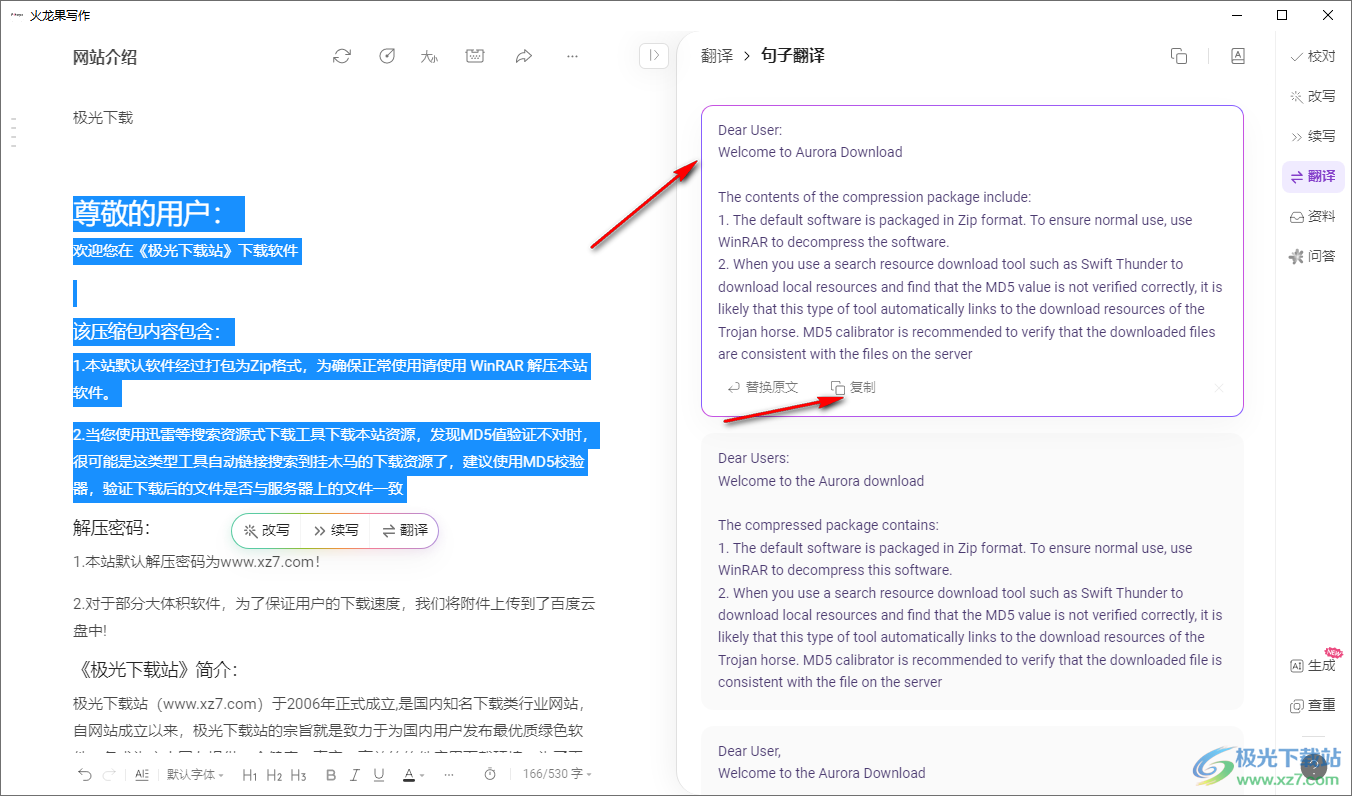The image size is (1352, 796).
Task: Dismiss the first translation card with X
Action: (x=1218, y=387)
